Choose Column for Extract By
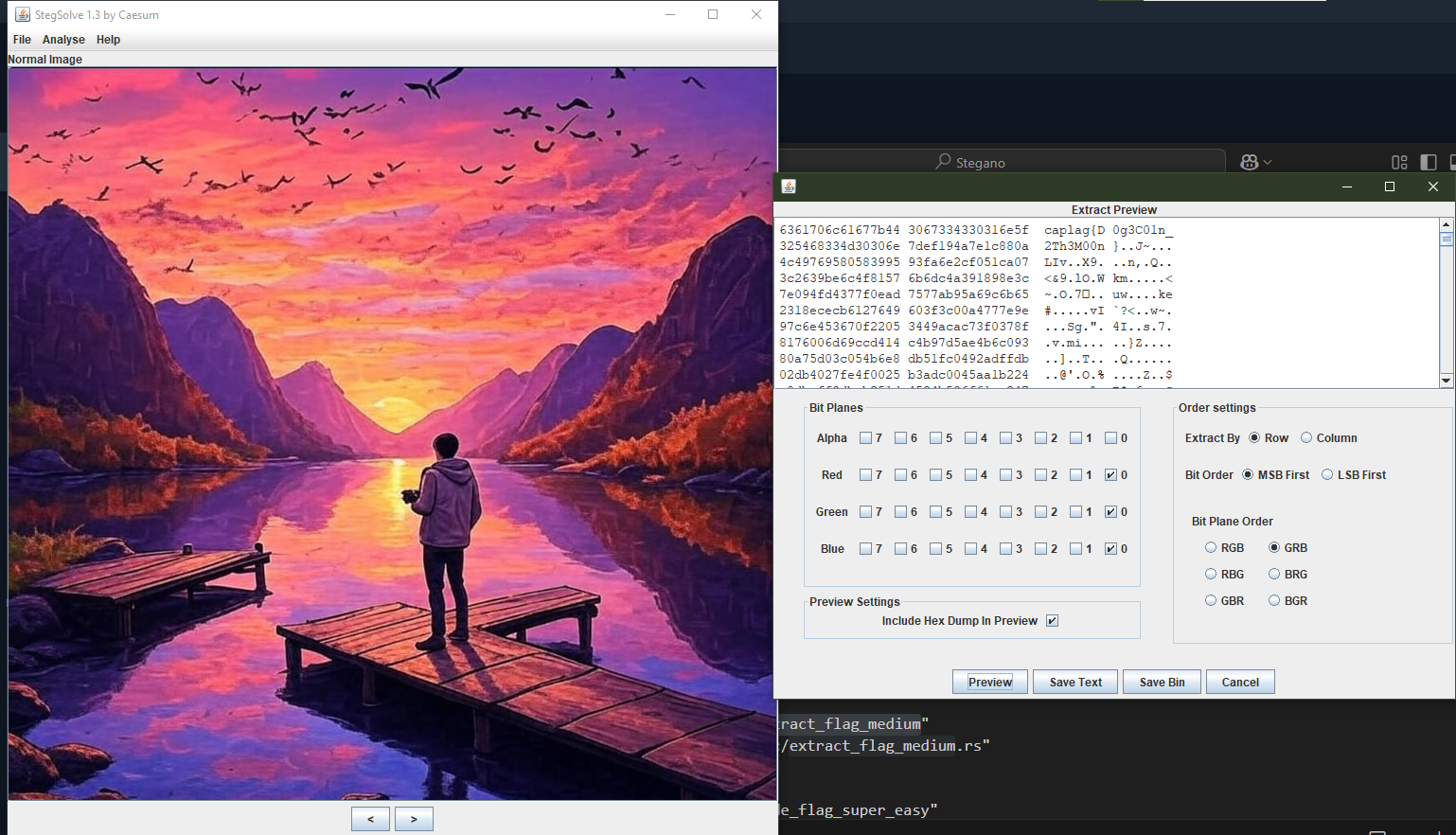Viewport: 1456px width, 835px height. pyautogui.click(x=1306, y=438)
